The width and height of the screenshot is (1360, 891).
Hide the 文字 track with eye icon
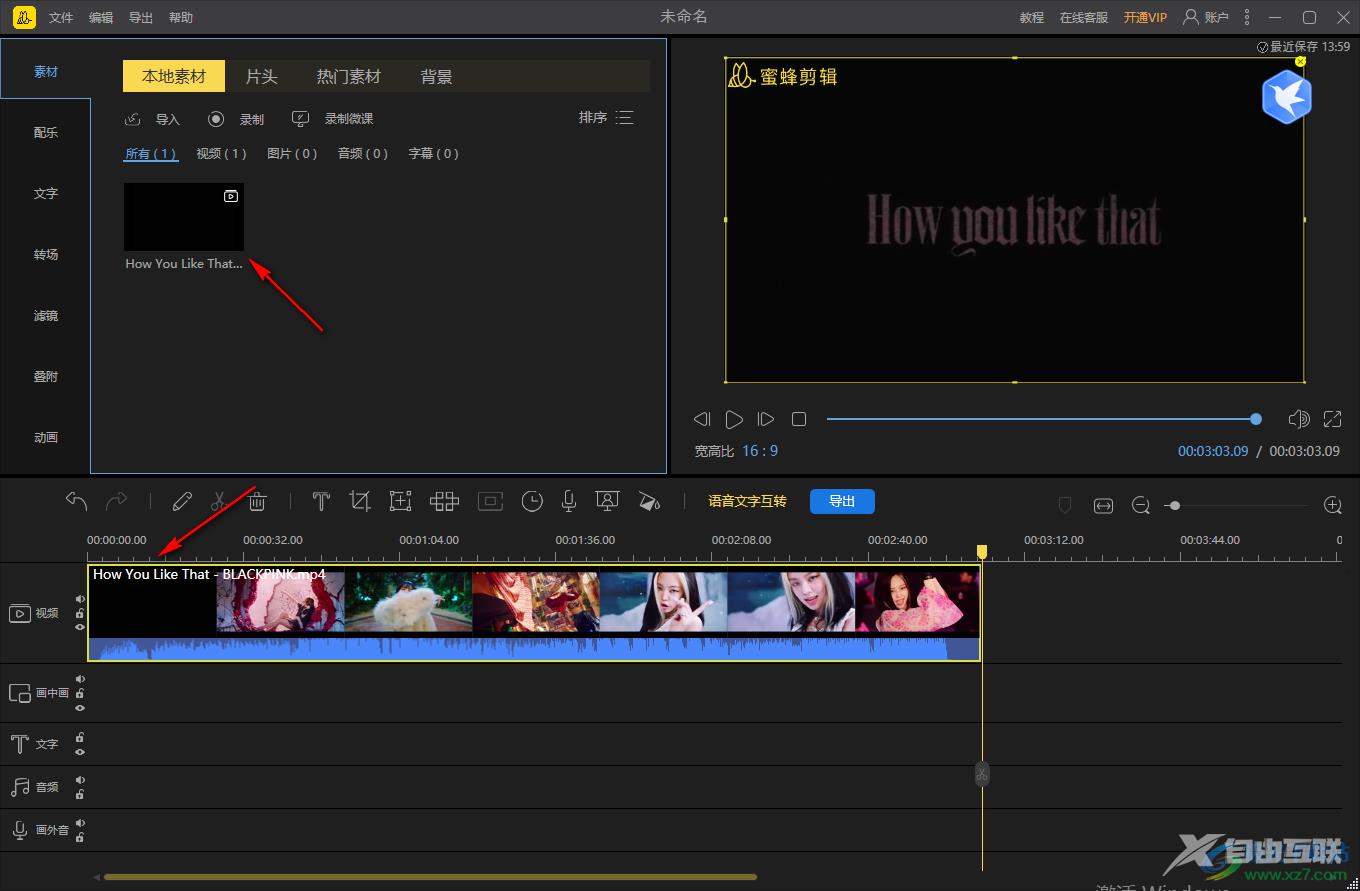coord(80,752)
